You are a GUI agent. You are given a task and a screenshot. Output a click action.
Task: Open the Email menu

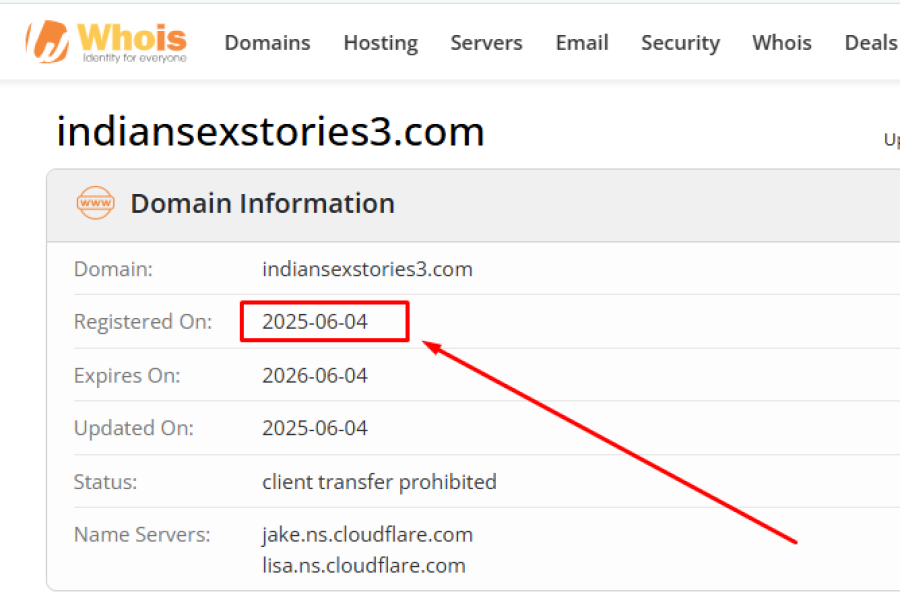click(582, 43)
